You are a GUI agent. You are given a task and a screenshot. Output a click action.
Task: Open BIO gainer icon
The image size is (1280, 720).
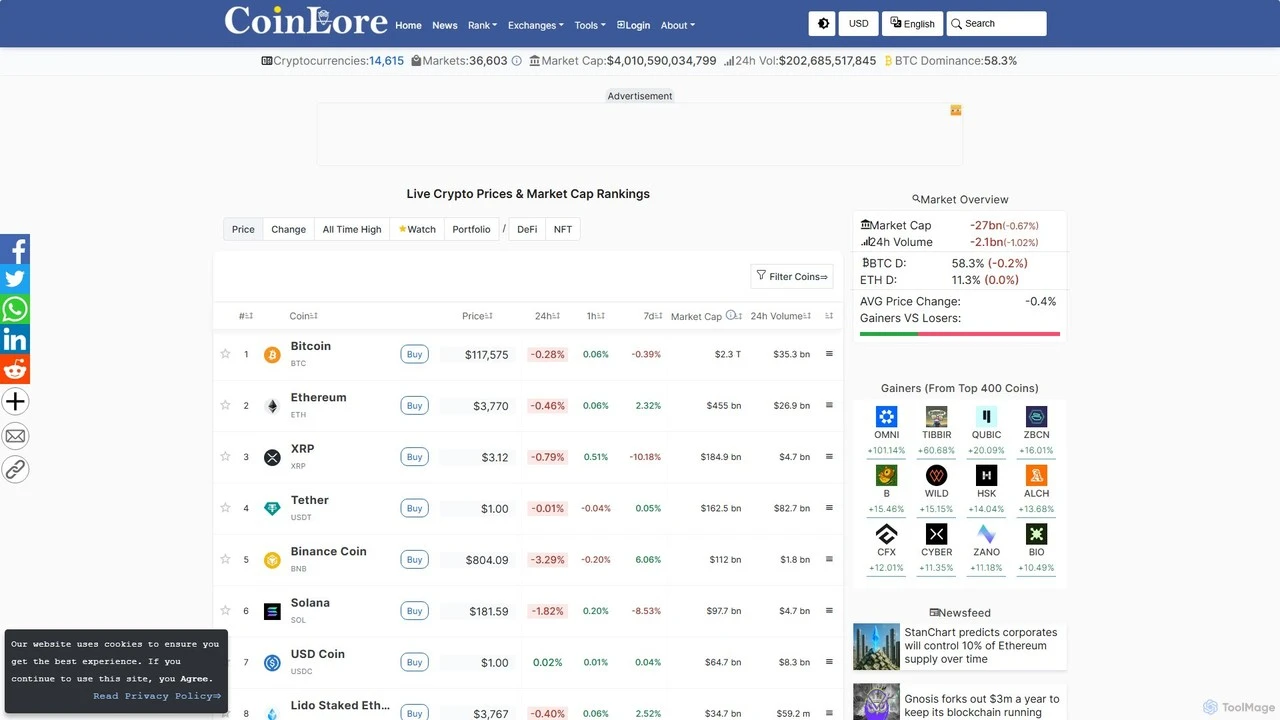coord(1036,534)
